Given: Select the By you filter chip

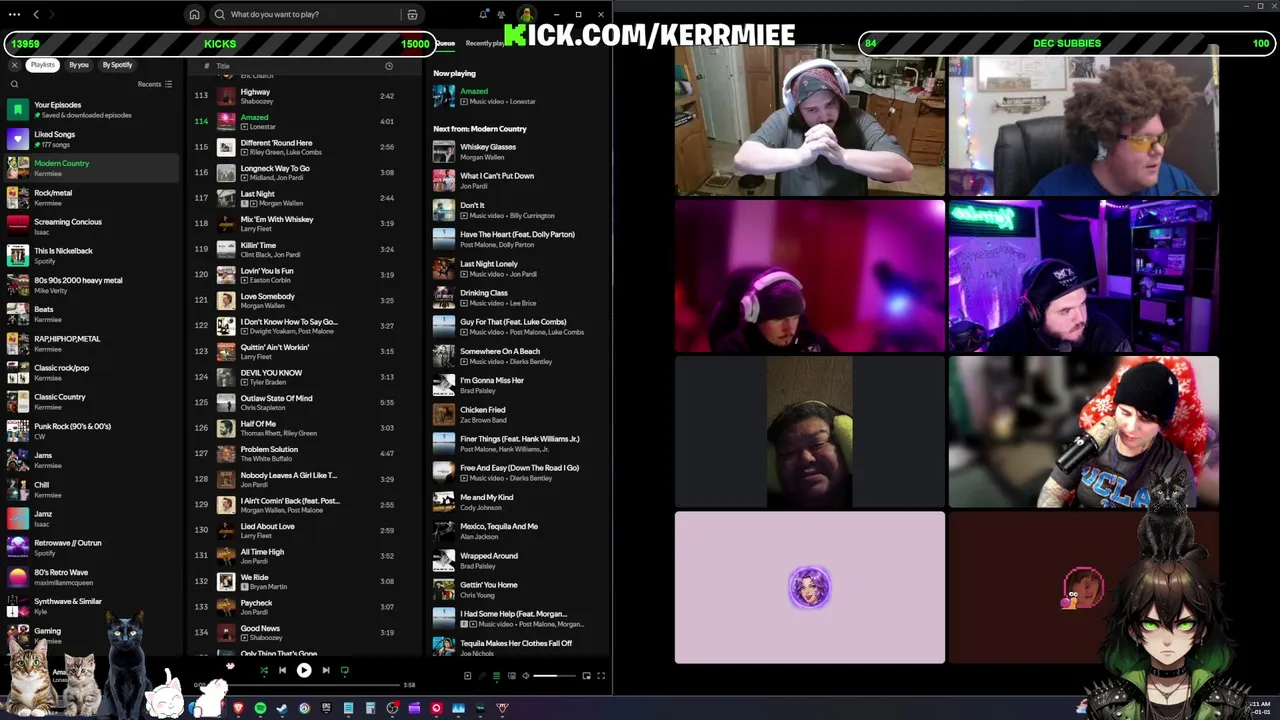Looking at the screenshot, I should (79, 65).
